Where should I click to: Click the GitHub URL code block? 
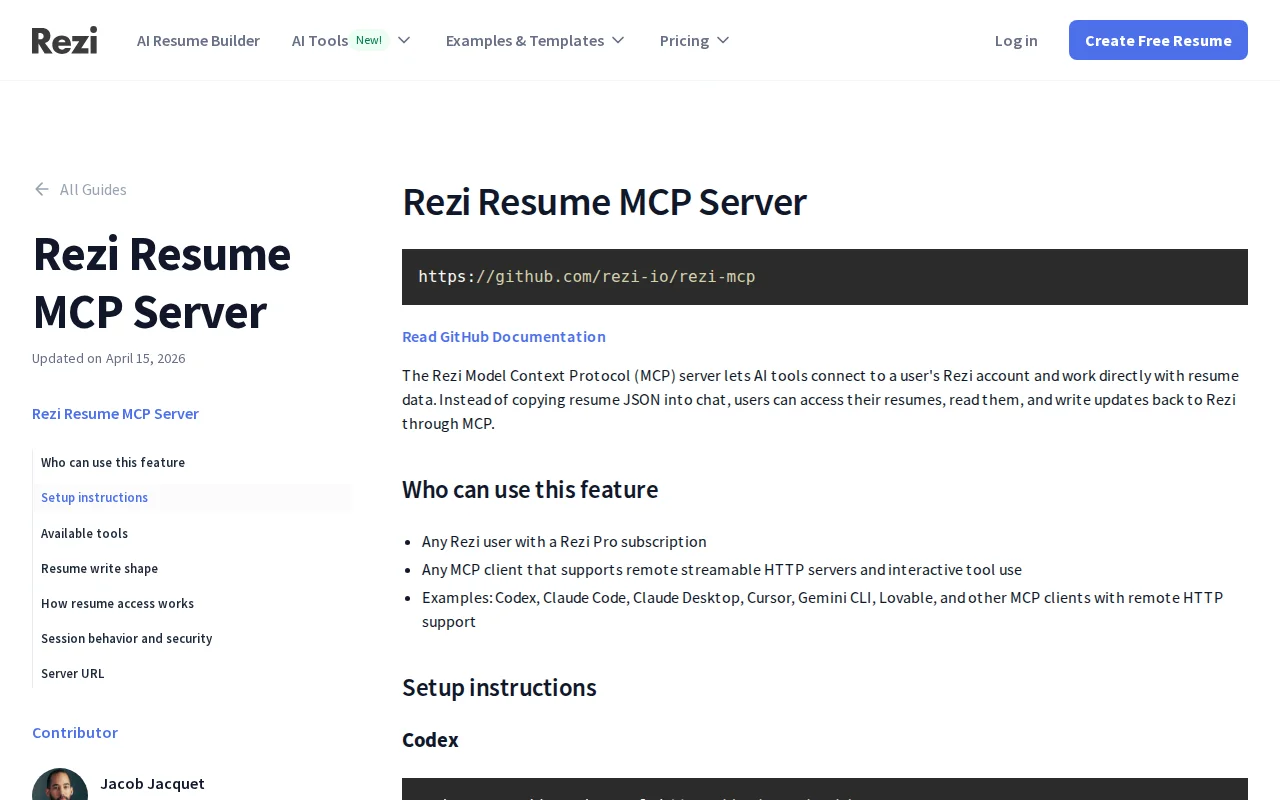825,277
